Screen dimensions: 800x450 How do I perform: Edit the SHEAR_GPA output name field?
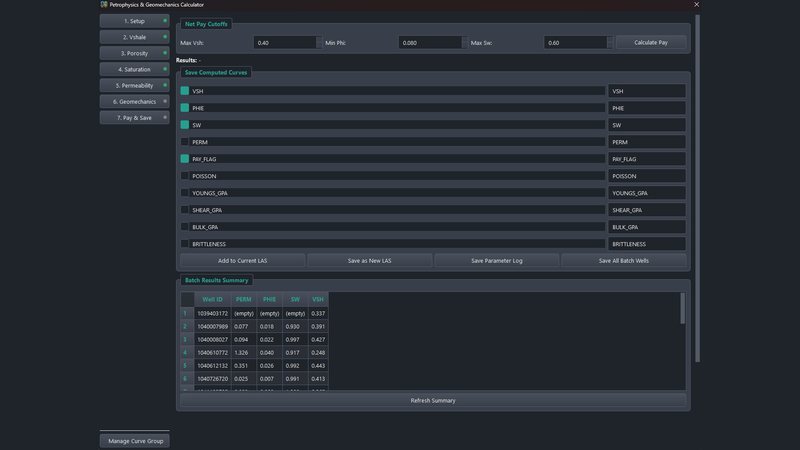coord(646,210)
